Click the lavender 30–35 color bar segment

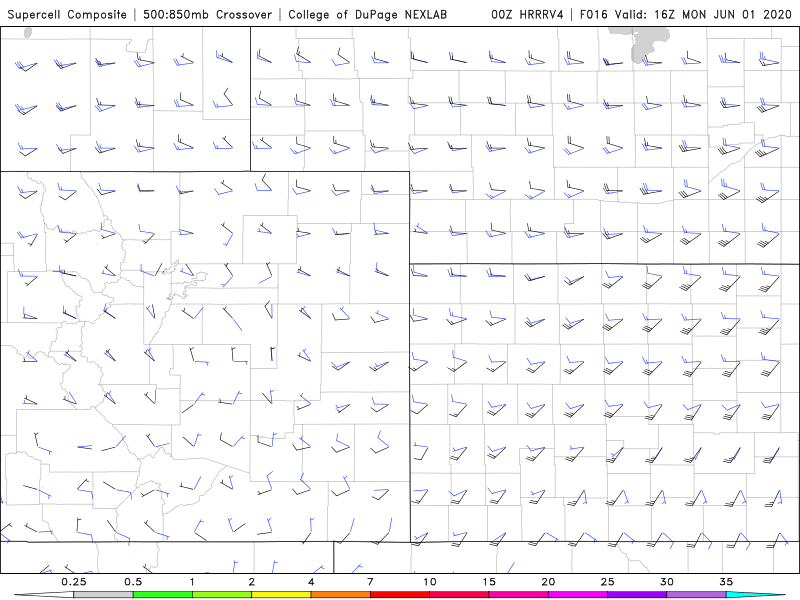click(x=696, y=595)
